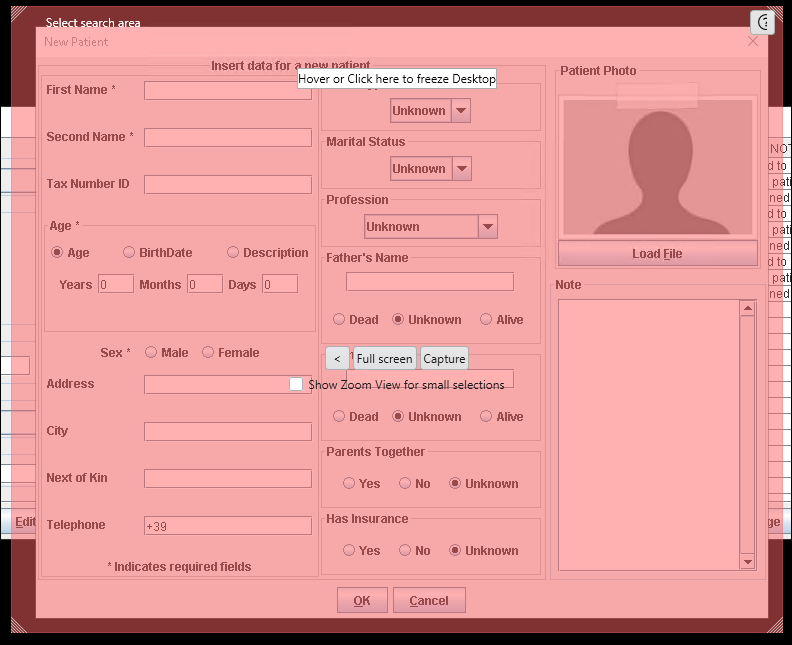Click the help question mark icon

pyautogui.click(x=764, y=22)
